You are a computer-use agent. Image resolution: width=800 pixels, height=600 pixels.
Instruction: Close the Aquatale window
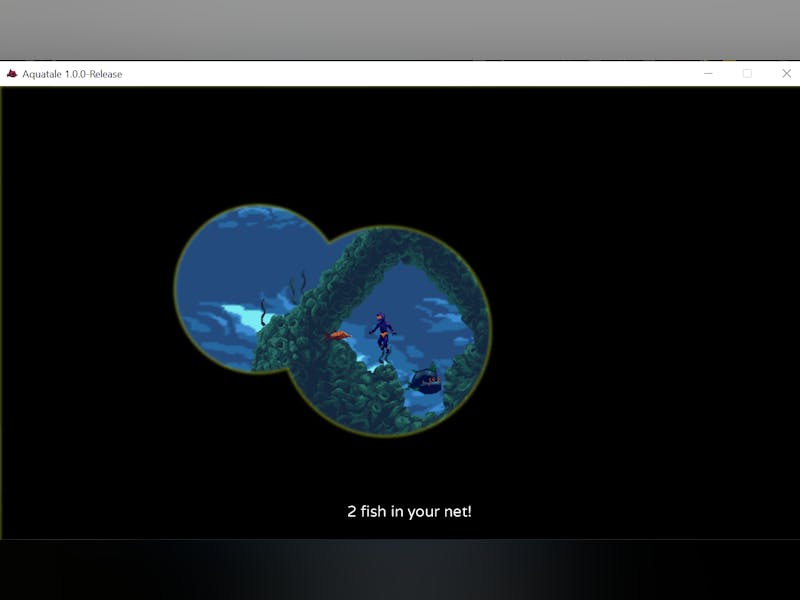tap(786, 73)
